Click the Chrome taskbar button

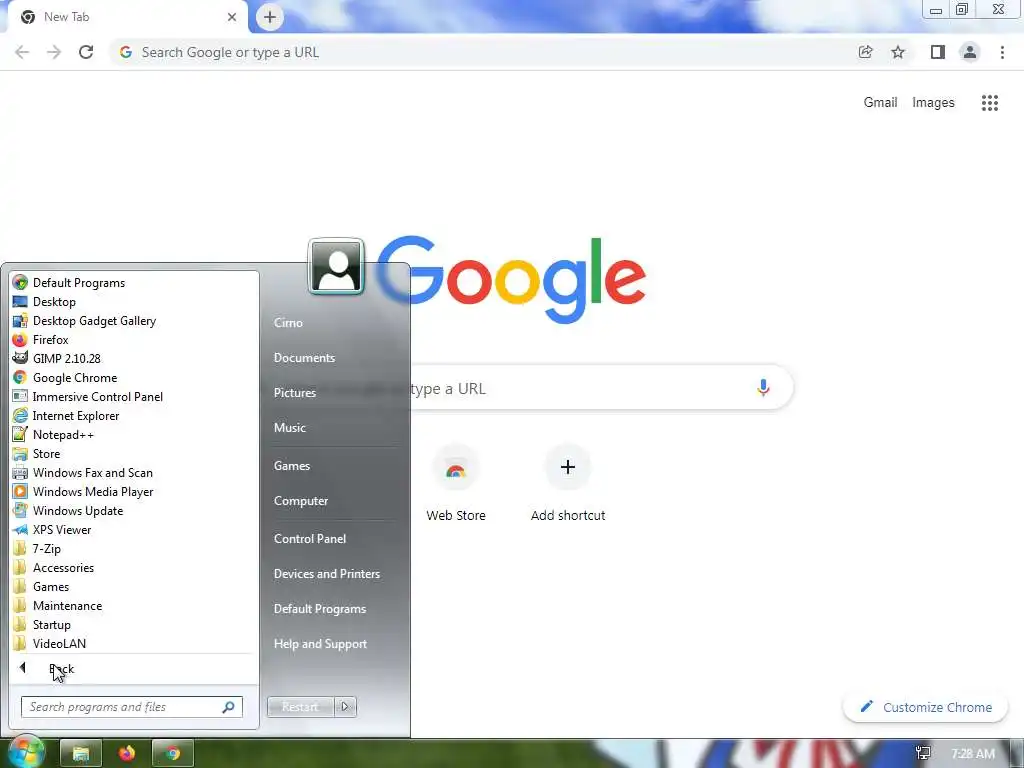point(172,754)
